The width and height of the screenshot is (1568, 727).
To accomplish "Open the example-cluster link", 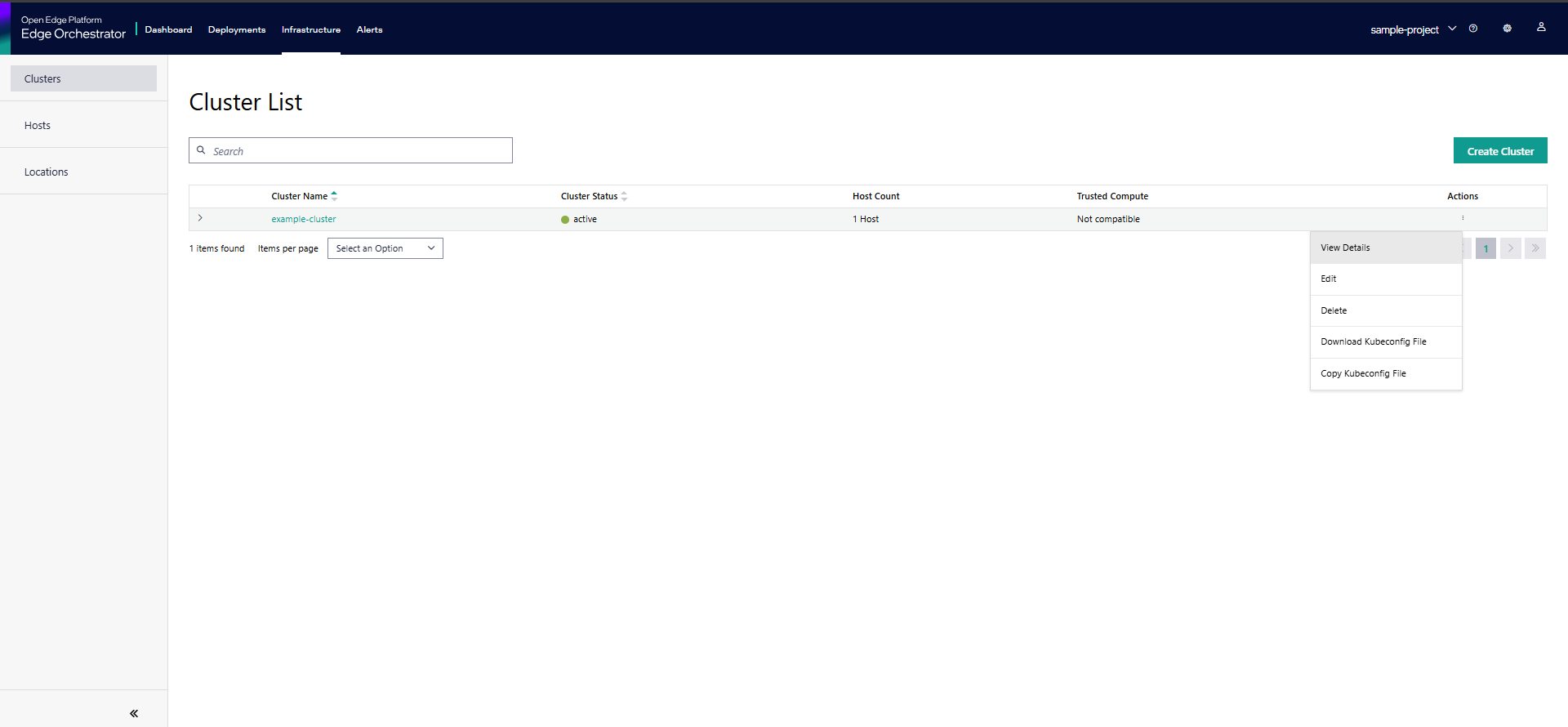I will pyautogui.click(x=303, y=219).
